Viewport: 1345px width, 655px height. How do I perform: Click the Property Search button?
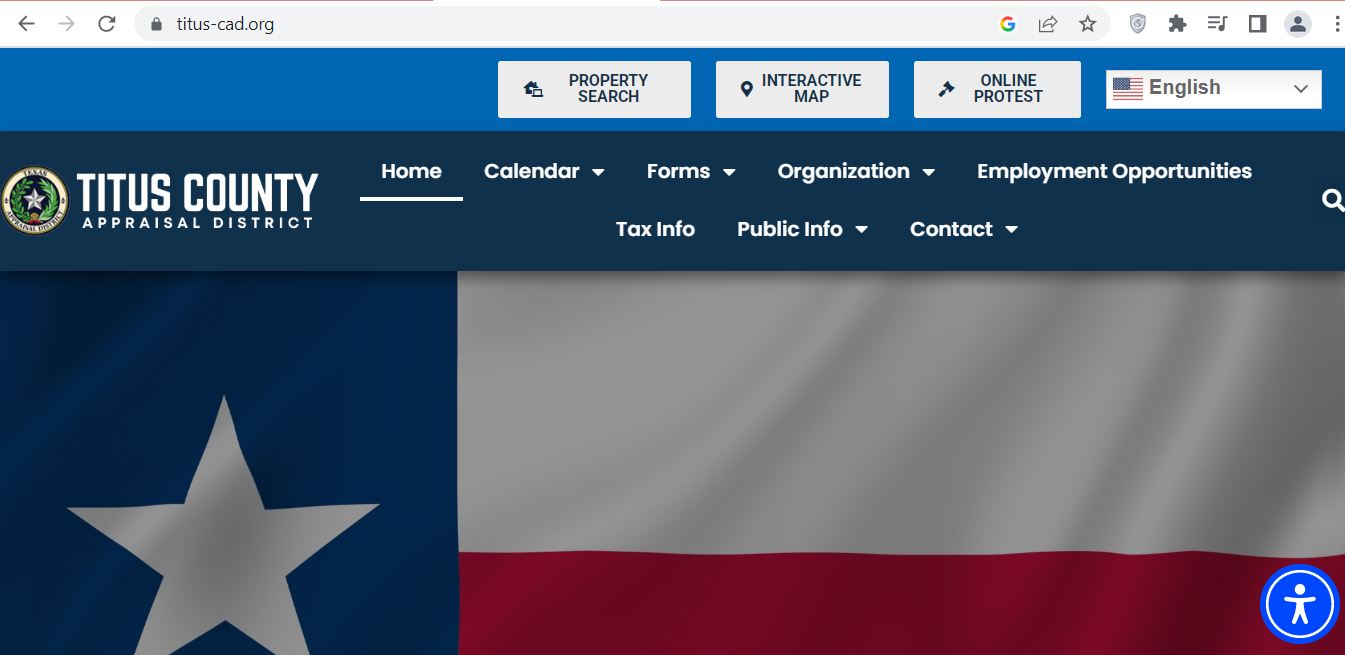(x=594, y=89)
